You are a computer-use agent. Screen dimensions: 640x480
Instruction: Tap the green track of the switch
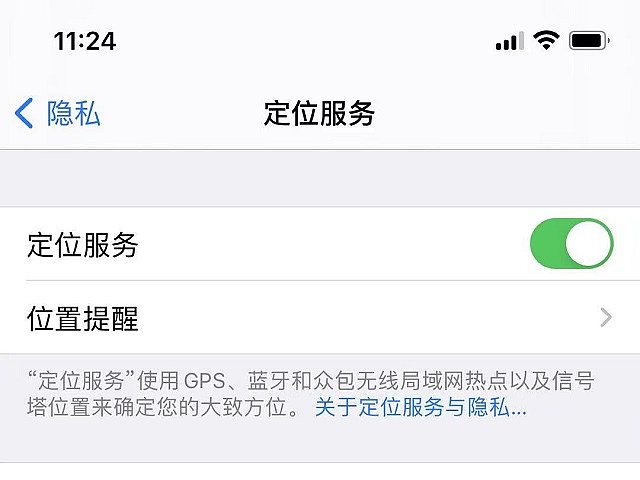tap(548, 244)
